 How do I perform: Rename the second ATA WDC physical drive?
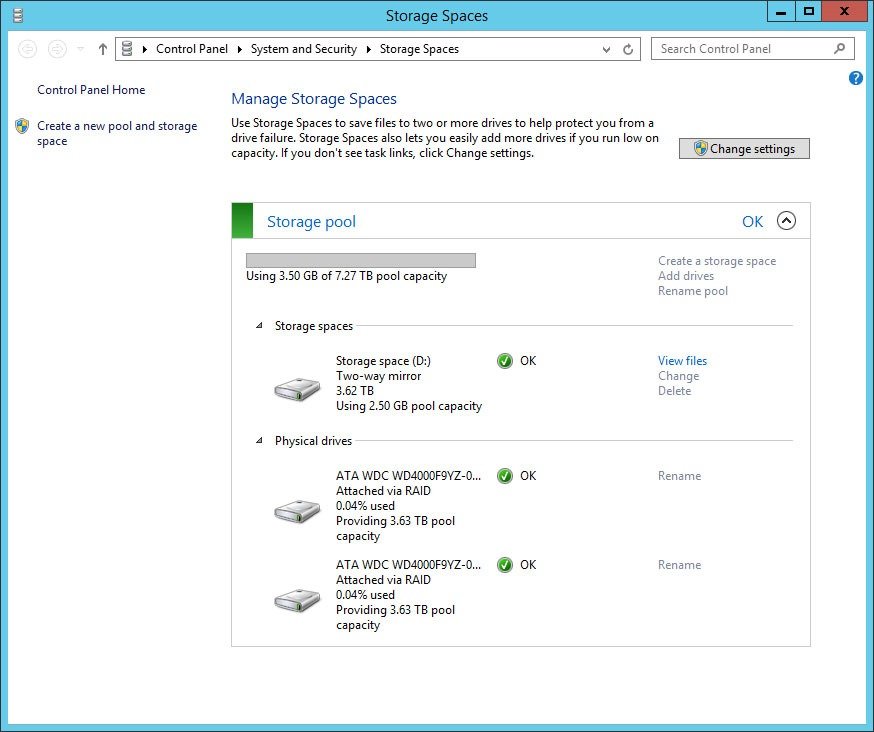pos(679,565)
